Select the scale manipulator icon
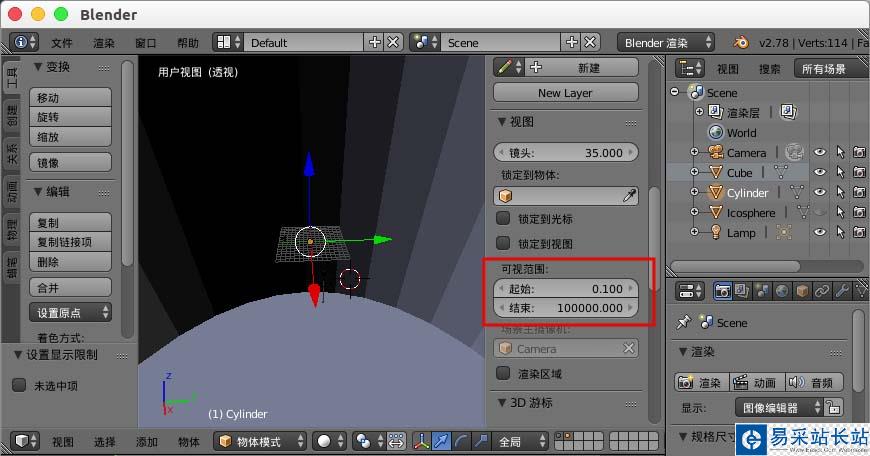Image resolution: width=870 pixels, height=456 pixels. pos(481,441)
